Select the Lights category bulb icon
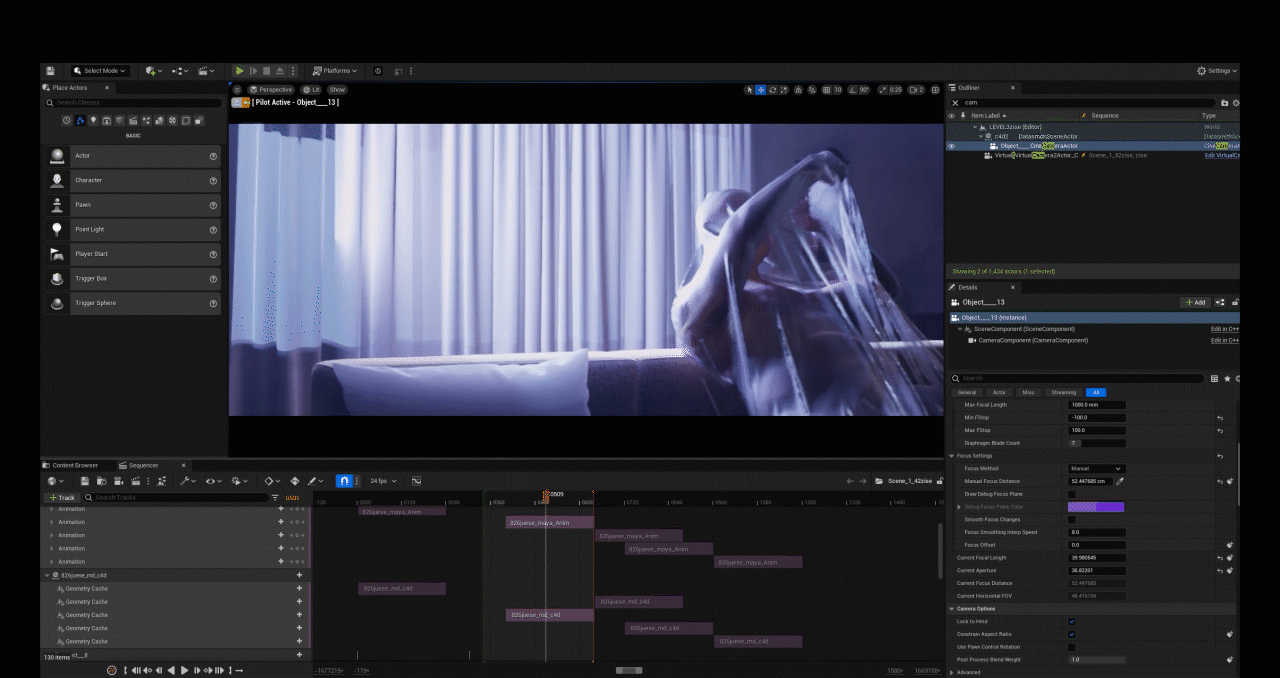The height and width of the screenshot is (678, 1280). coord(93,120)
